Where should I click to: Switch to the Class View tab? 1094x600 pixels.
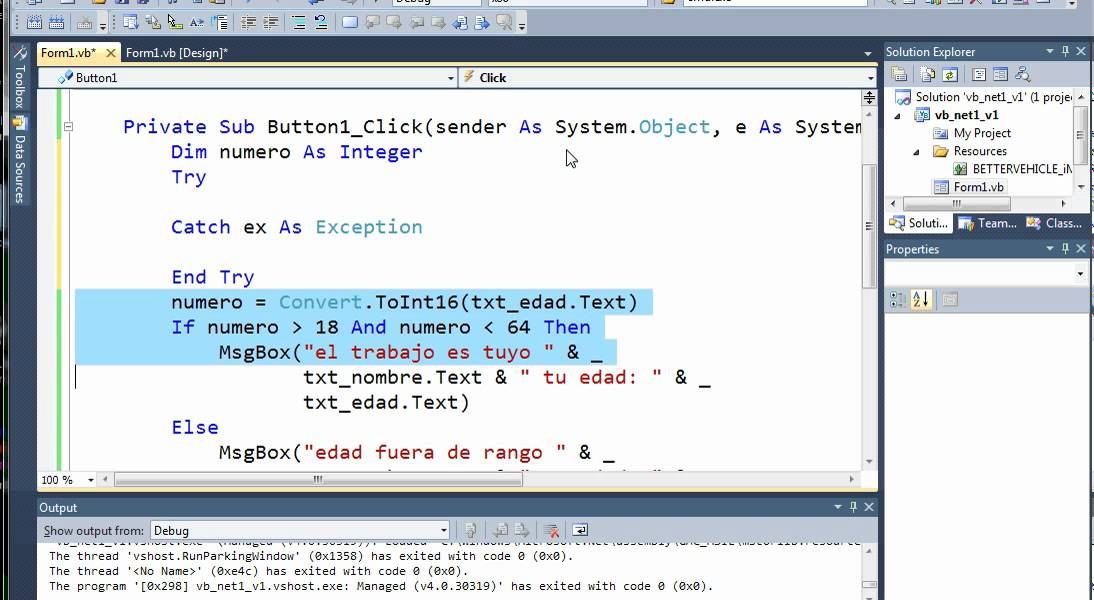point(1054,223)
